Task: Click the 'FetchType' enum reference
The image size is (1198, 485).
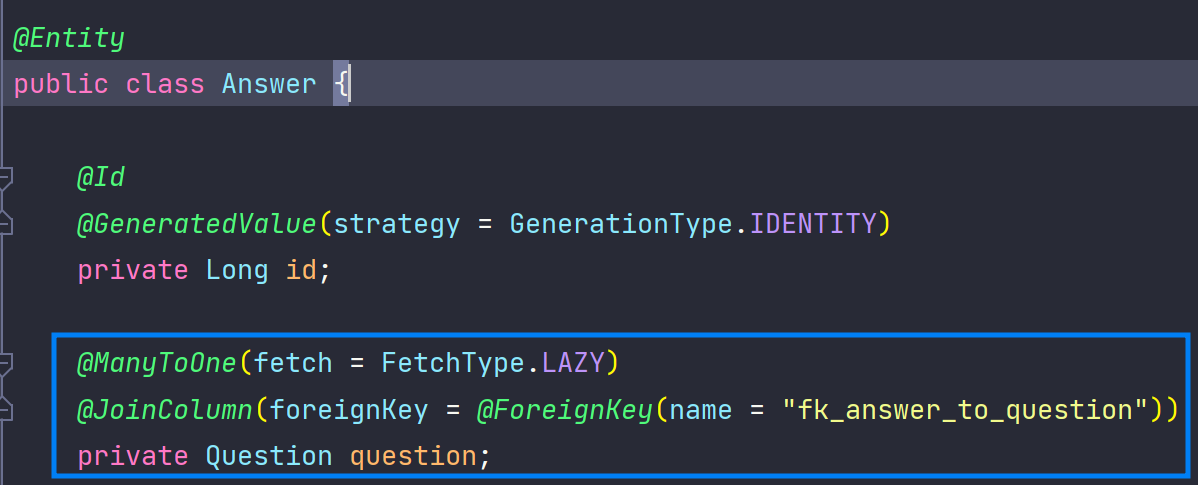Action: pos(453,364)
